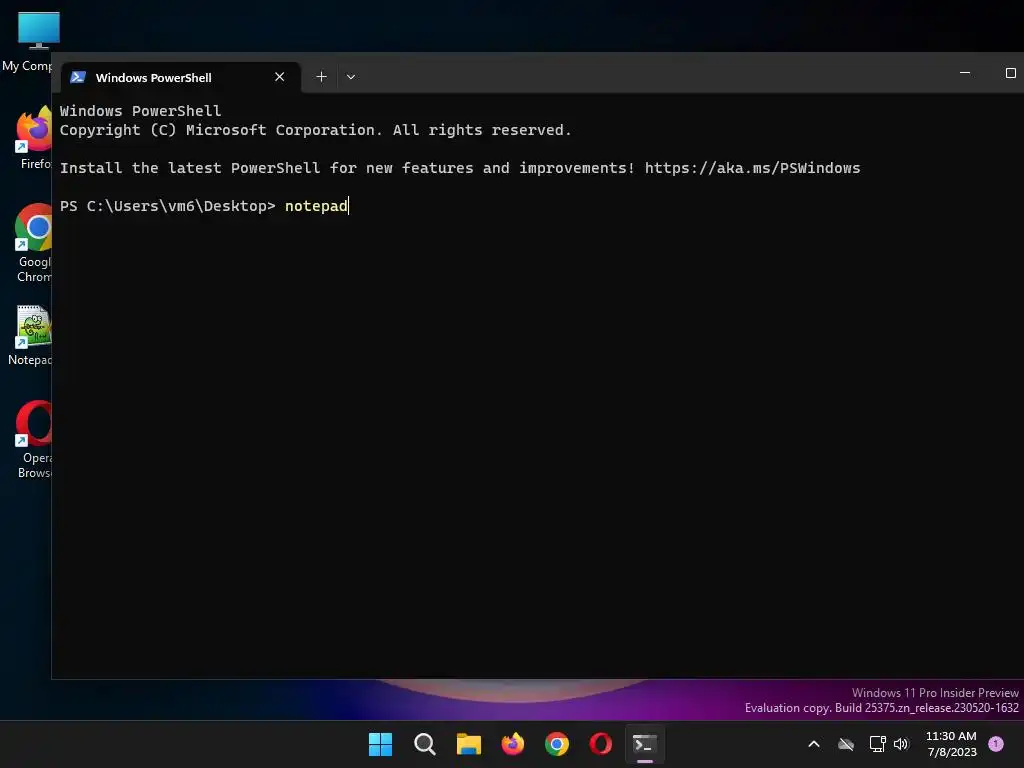Click the cloud sync tray icon
This screenshot has width=1024, height=768.
pos(846,744)
